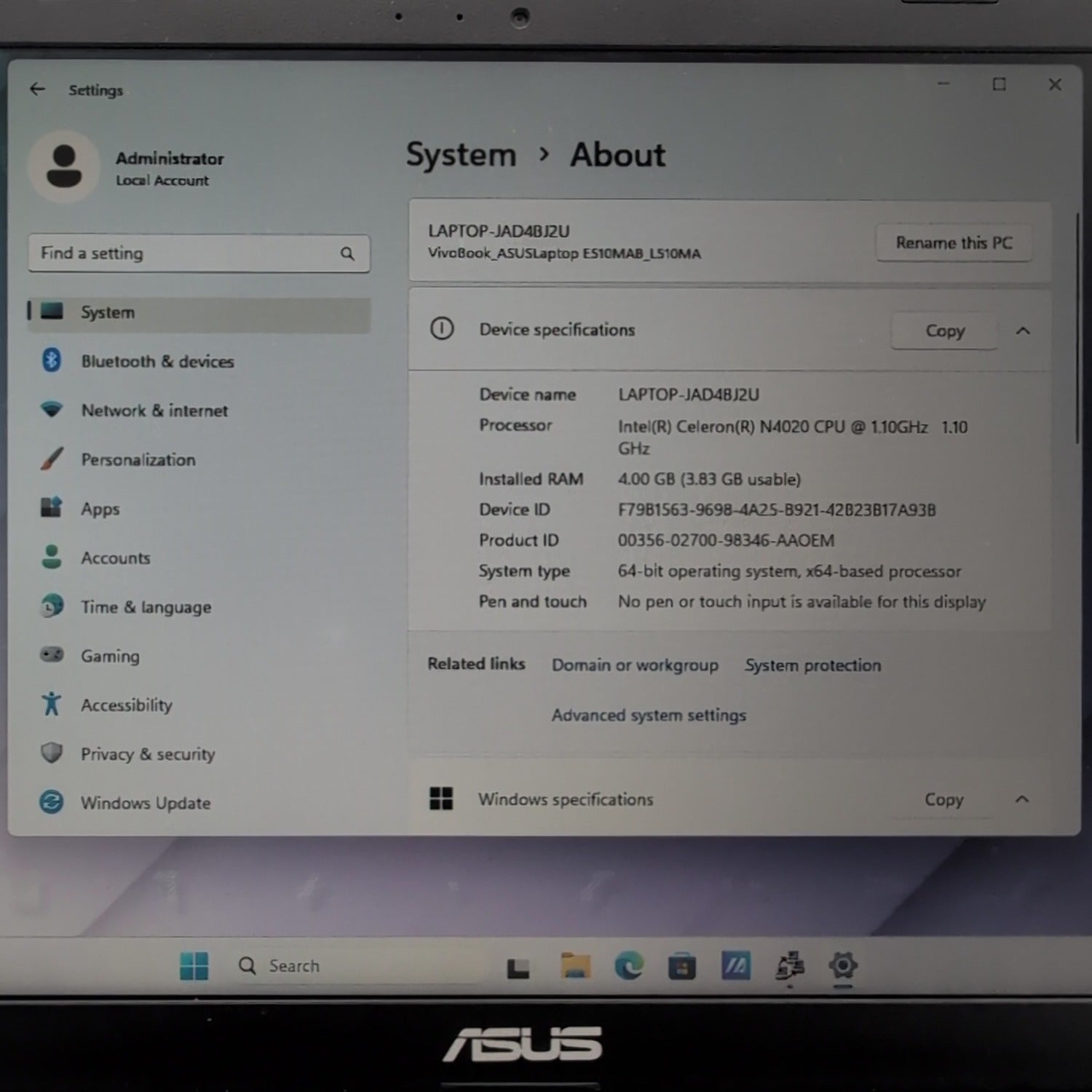Go to Bluetooth & devices
1092x1092 pixels.
pyautogui.click(x=199, y=361)
